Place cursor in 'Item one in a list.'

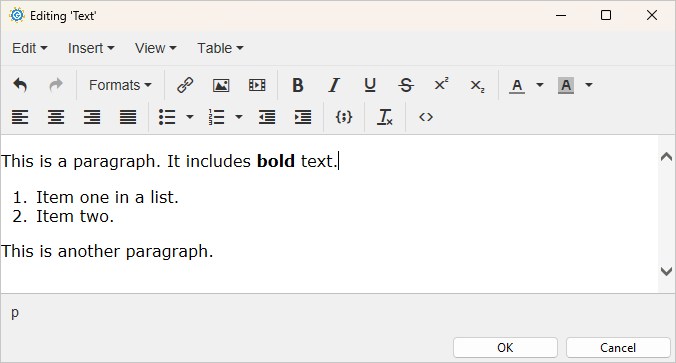[x=107, y=197]
